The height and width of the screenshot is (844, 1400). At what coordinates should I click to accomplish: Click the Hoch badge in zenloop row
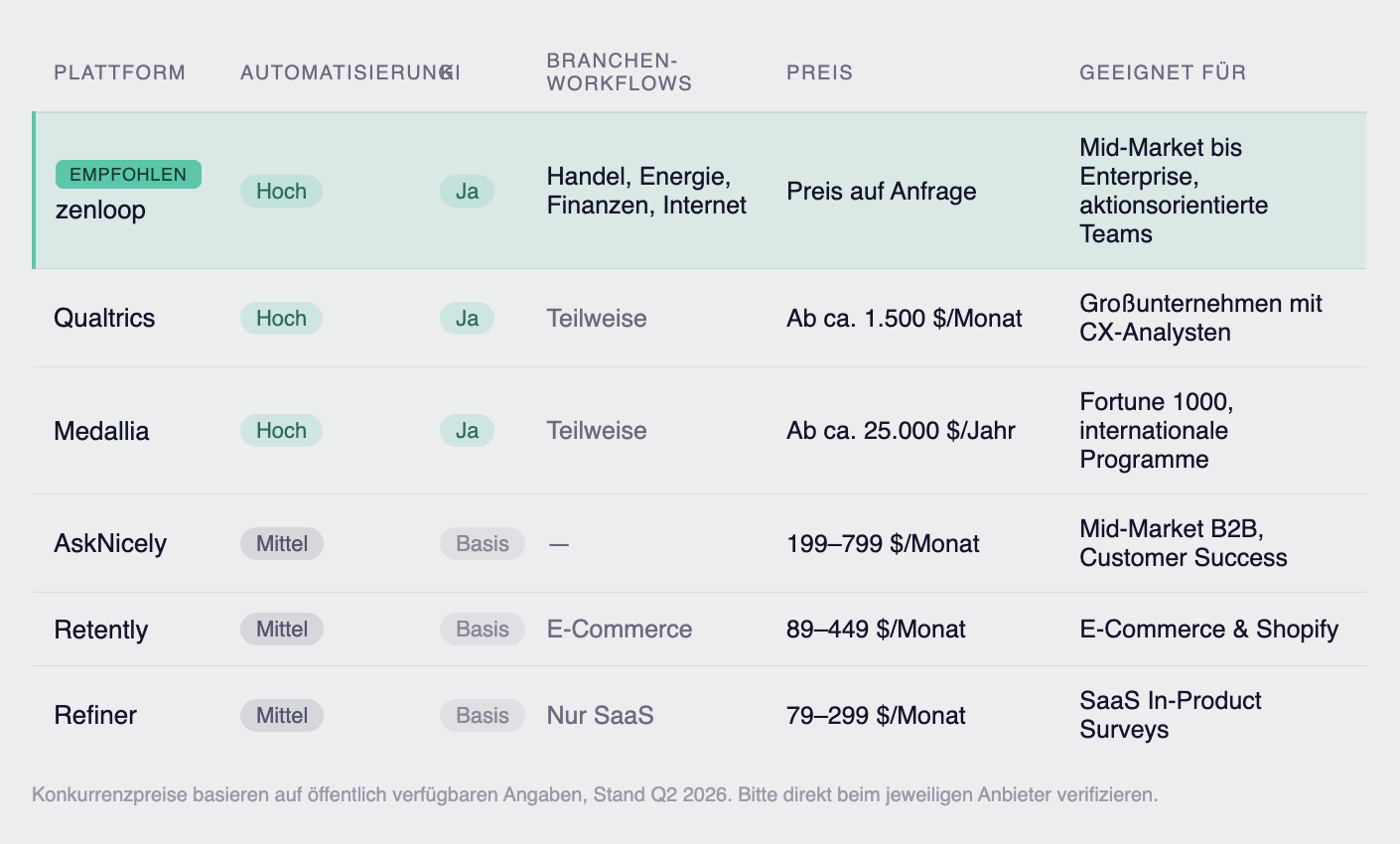tap(281, 192)
